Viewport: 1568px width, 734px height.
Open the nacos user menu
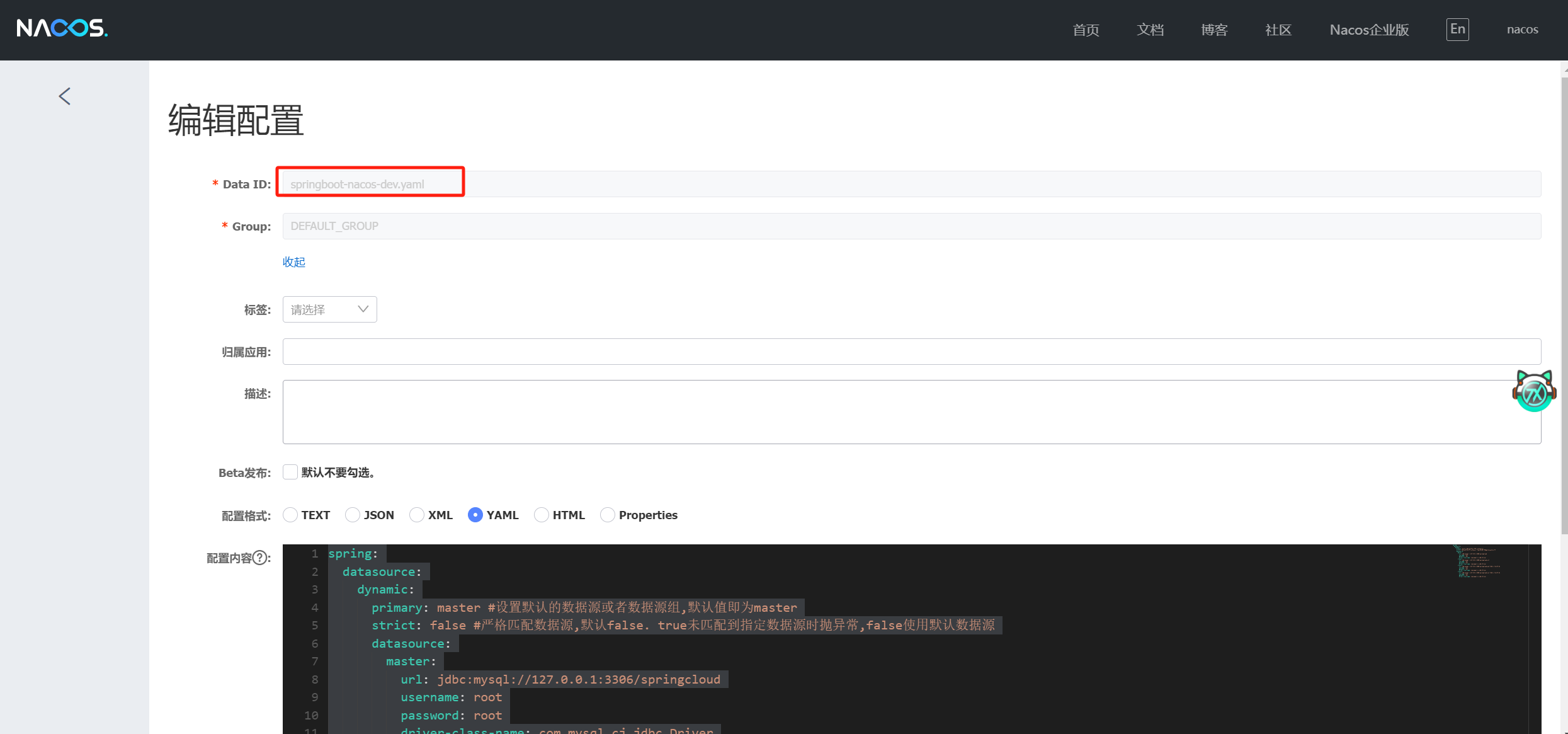pos(1522,30)
